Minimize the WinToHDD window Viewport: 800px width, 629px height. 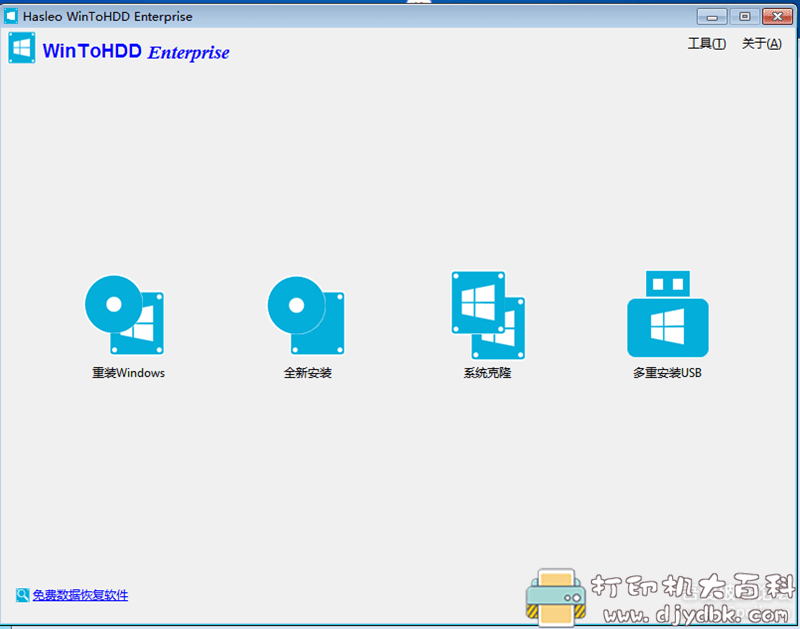click(712, 17)
